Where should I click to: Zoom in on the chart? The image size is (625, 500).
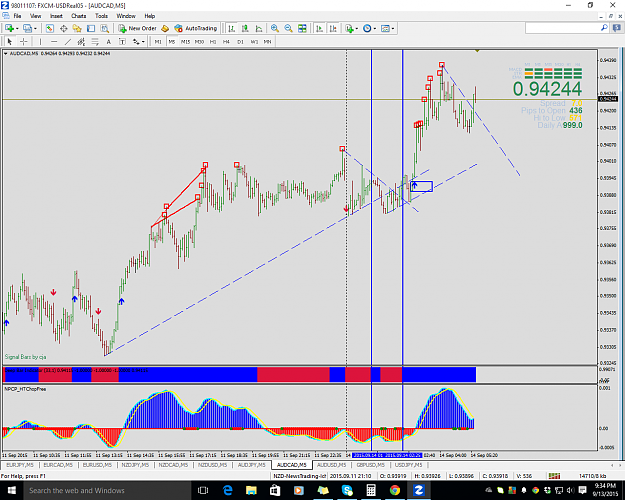tap(275, 28)
